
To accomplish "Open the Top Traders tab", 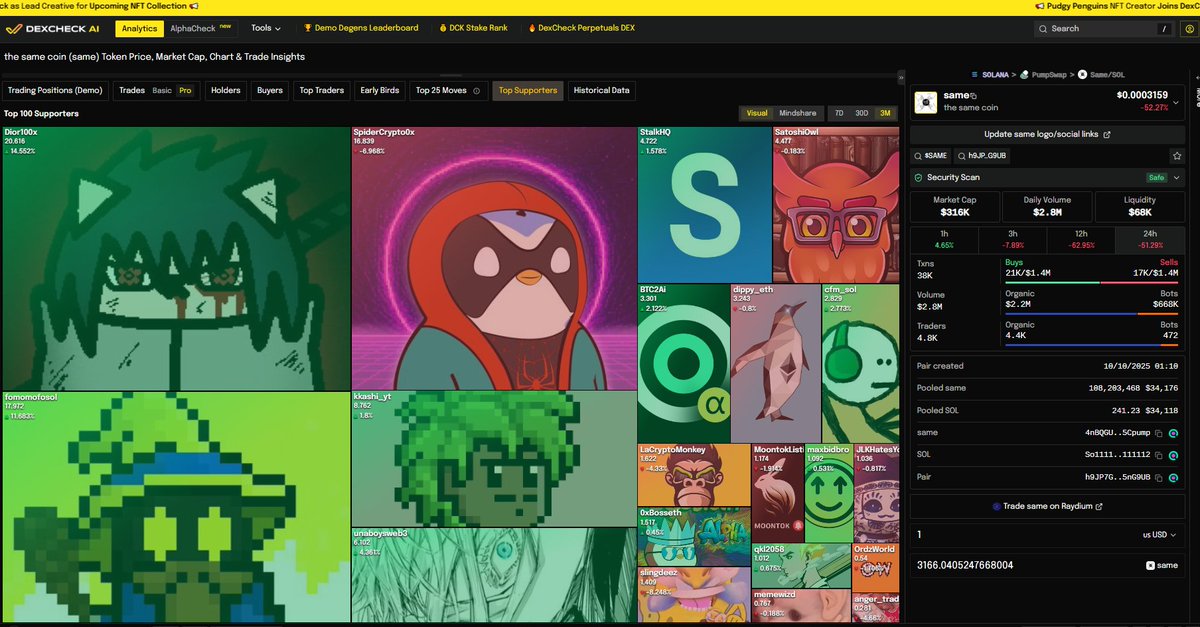I will tap(322, 90).
